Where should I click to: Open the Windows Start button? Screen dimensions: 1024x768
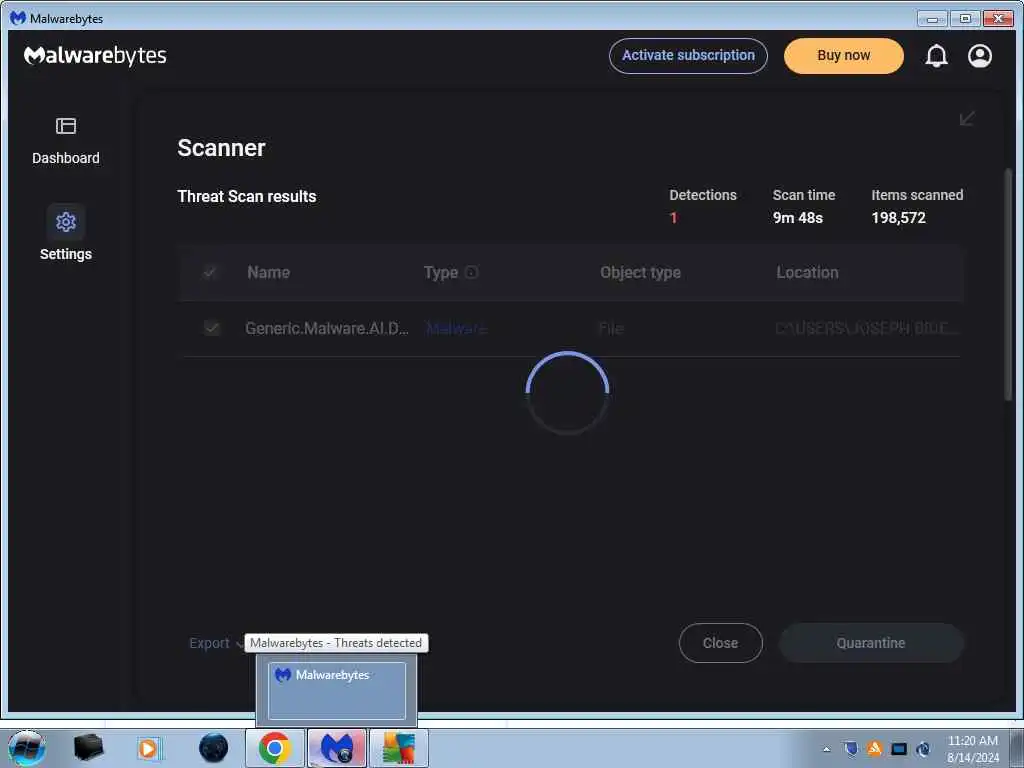pyautogui.click(x=26, y=748)
